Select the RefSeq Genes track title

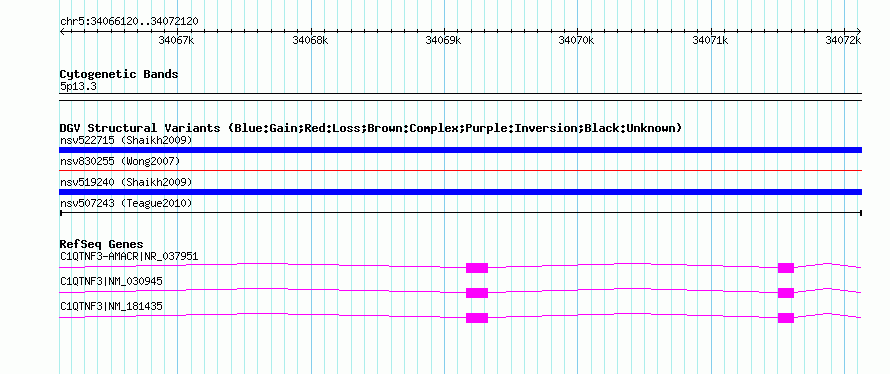pyautogui.click(x=102, y=245)
